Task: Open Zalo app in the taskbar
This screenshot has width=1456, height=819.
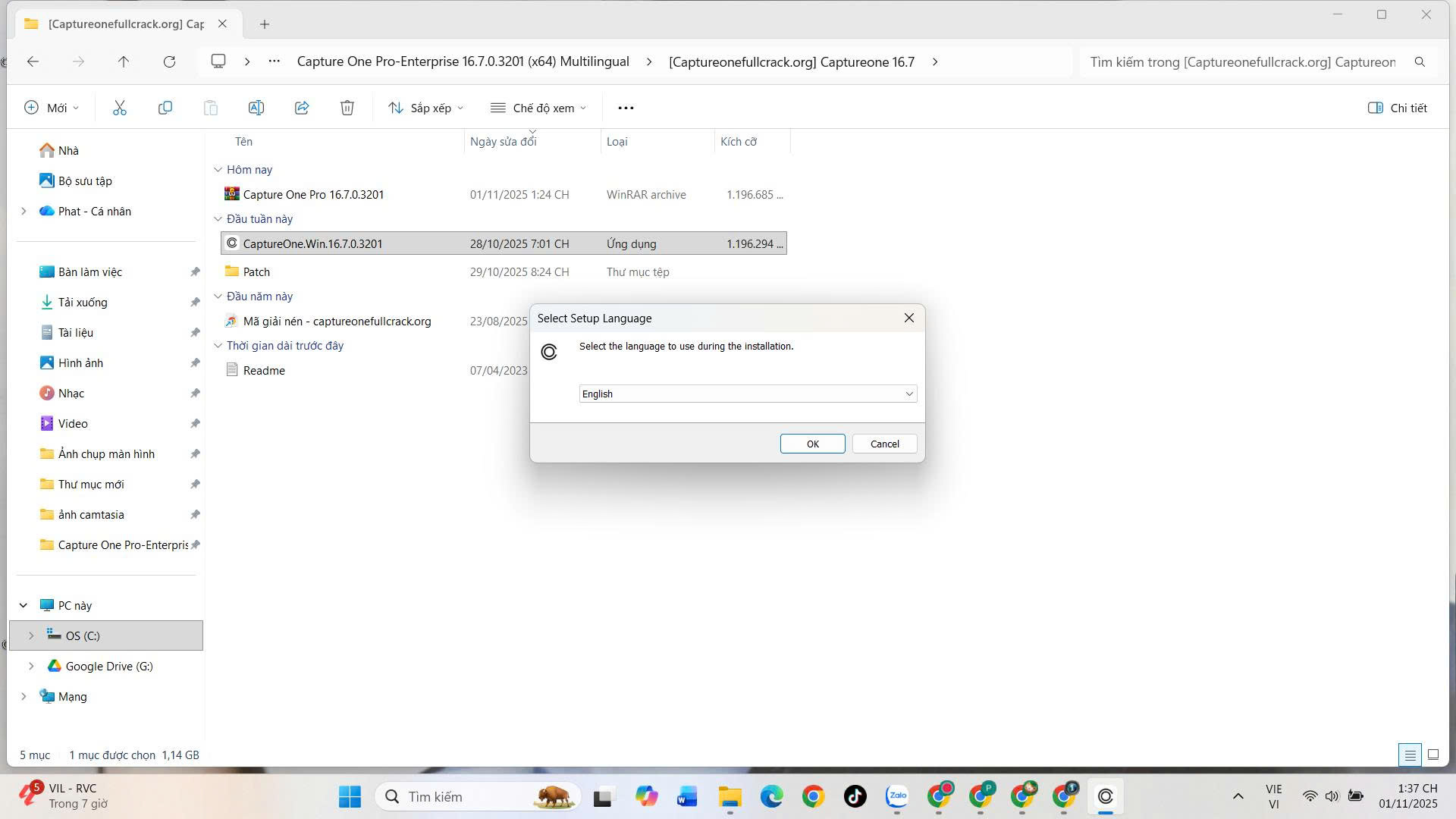Action: (897, 796)
